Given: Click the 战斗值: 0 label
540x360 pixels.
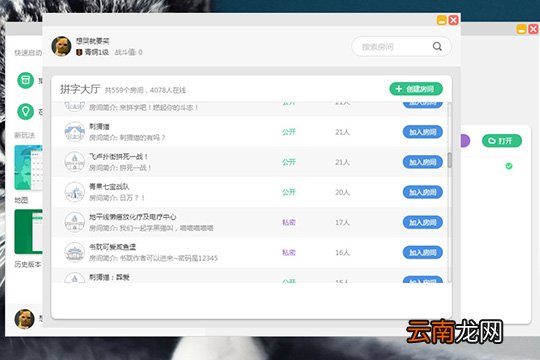Looking at the screenshot, I should click(128, 52).
